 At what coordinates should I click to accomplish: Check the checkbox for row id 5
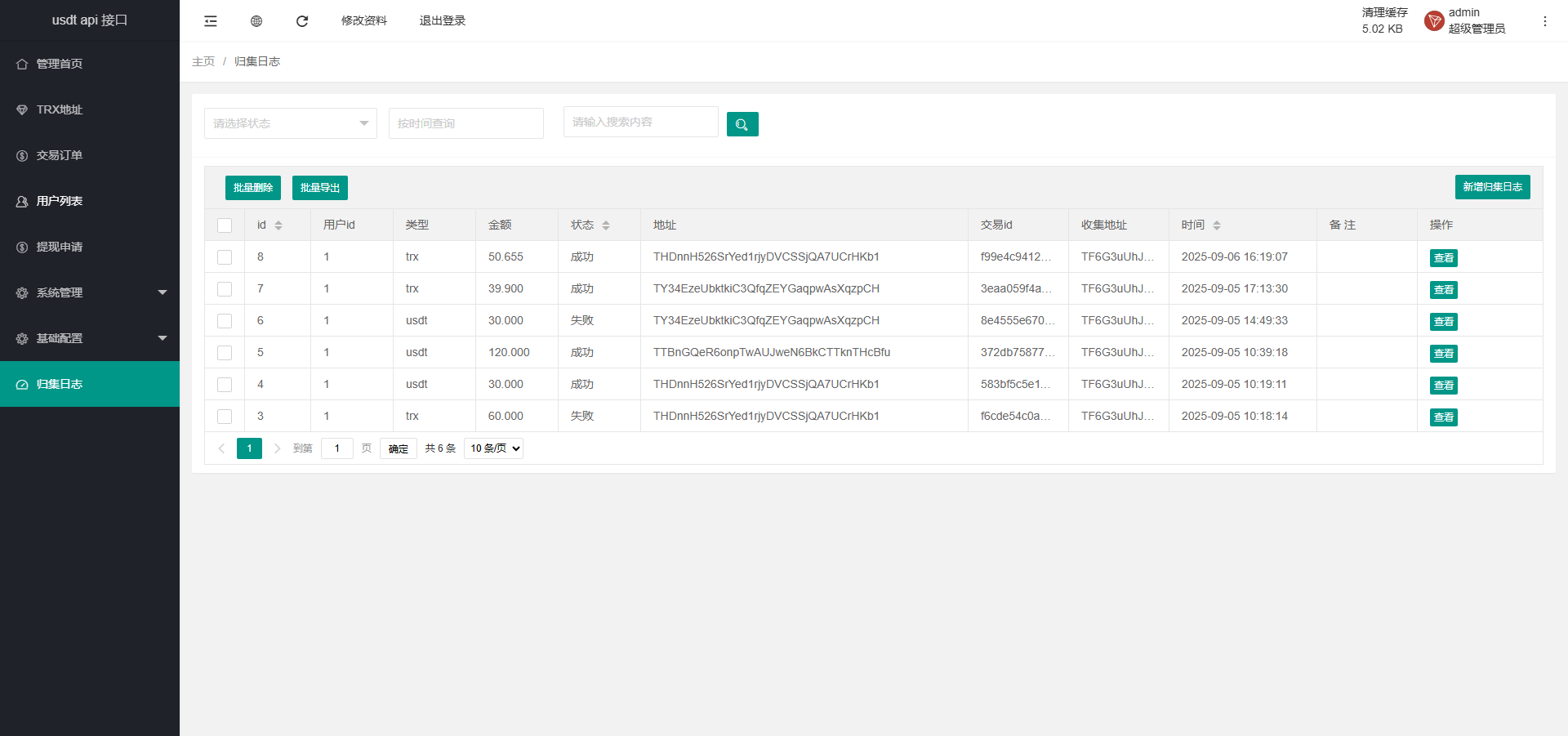tap(225, 353)
